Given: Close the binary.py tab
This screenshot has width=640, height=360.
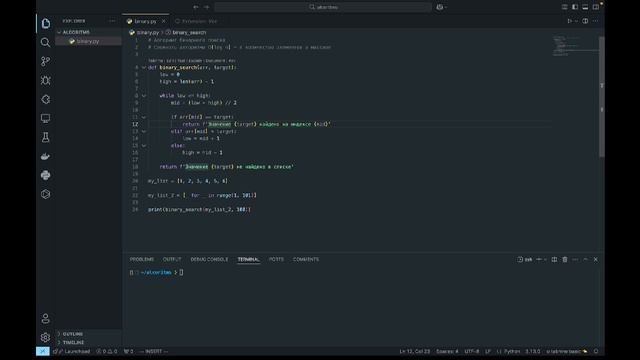Looking at the screenshot, I should coord(164,21).
